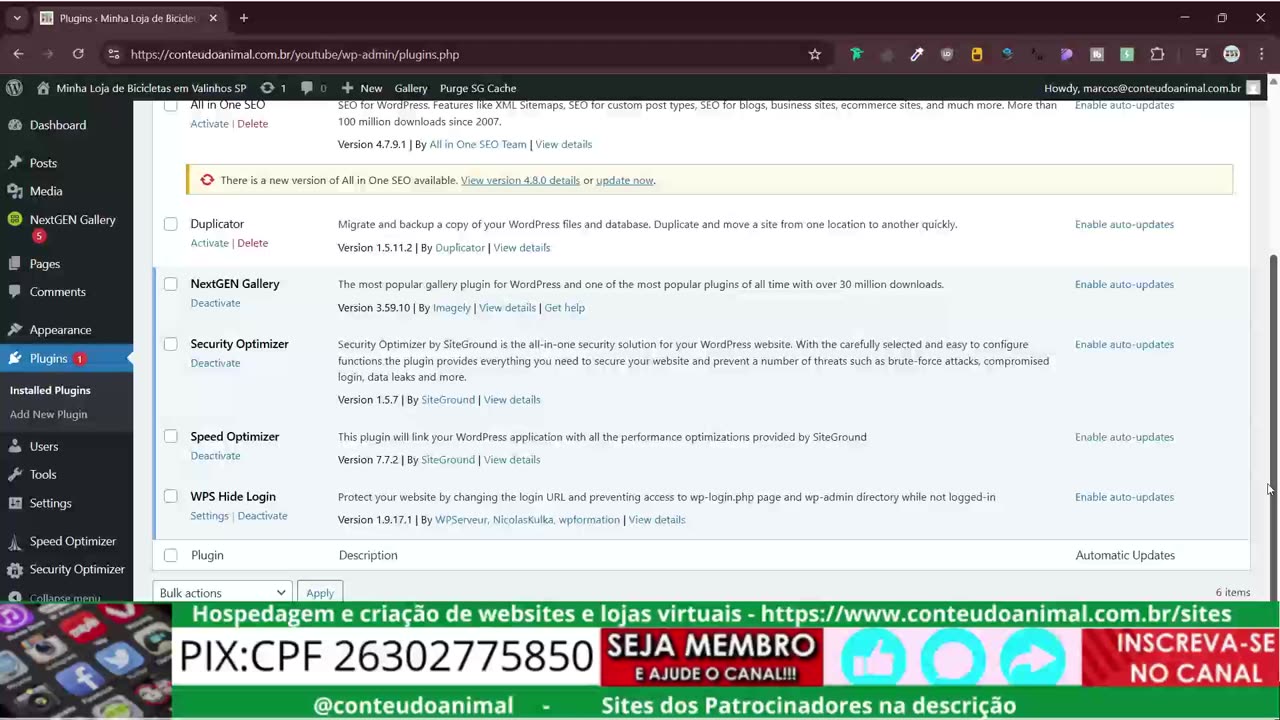The height and width of the screenshot is (720, 1280).
Task: Activate the Duplicator plugin
Action: (209, 243)
